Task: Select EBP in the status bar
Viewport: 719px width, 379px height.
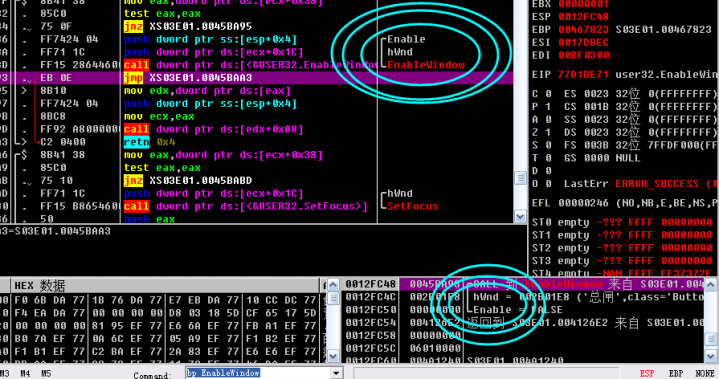Action: tap(676, 374)
